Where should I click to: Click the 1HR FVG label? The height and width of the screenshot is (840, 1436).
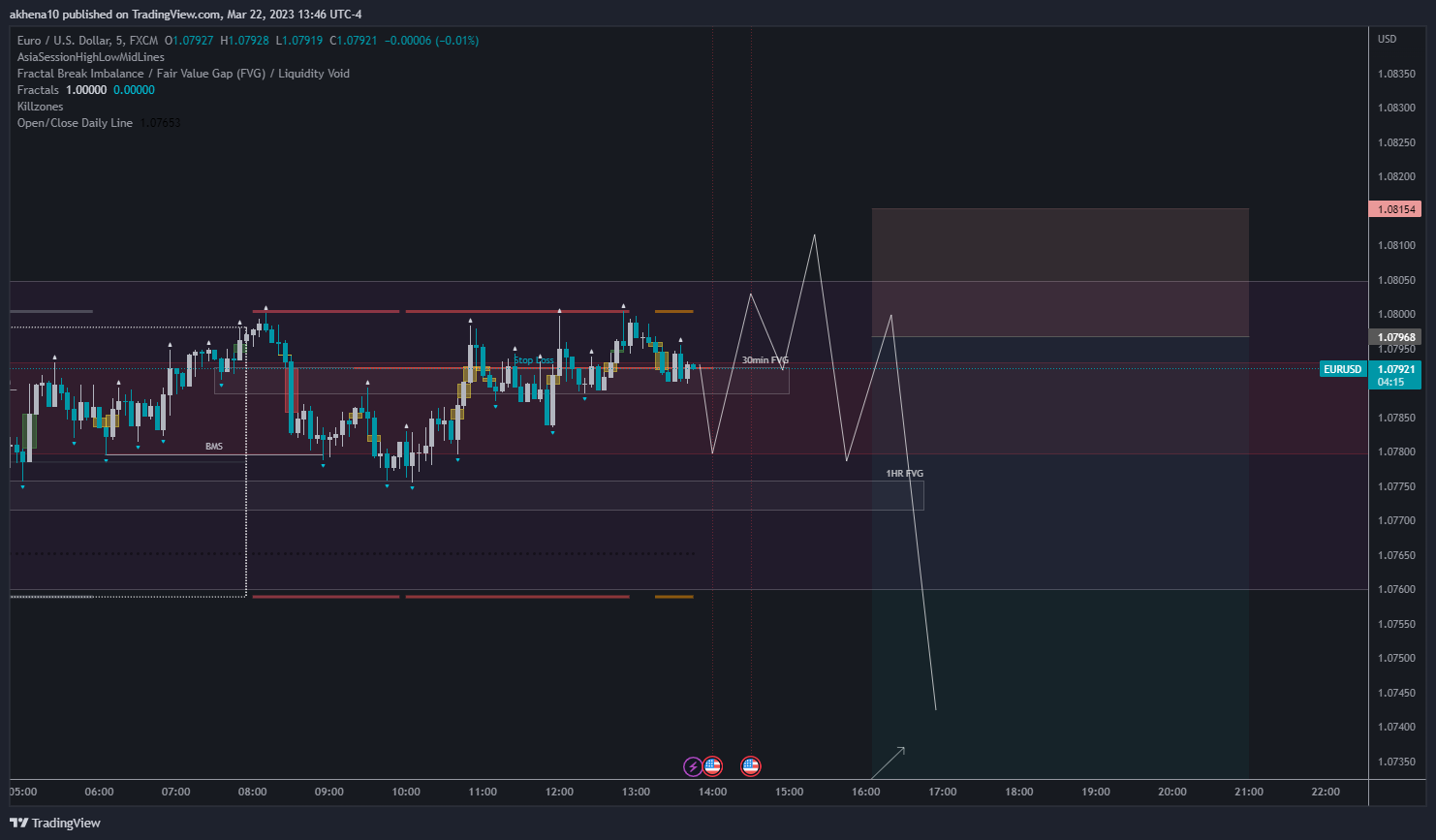tap(905, 474)
